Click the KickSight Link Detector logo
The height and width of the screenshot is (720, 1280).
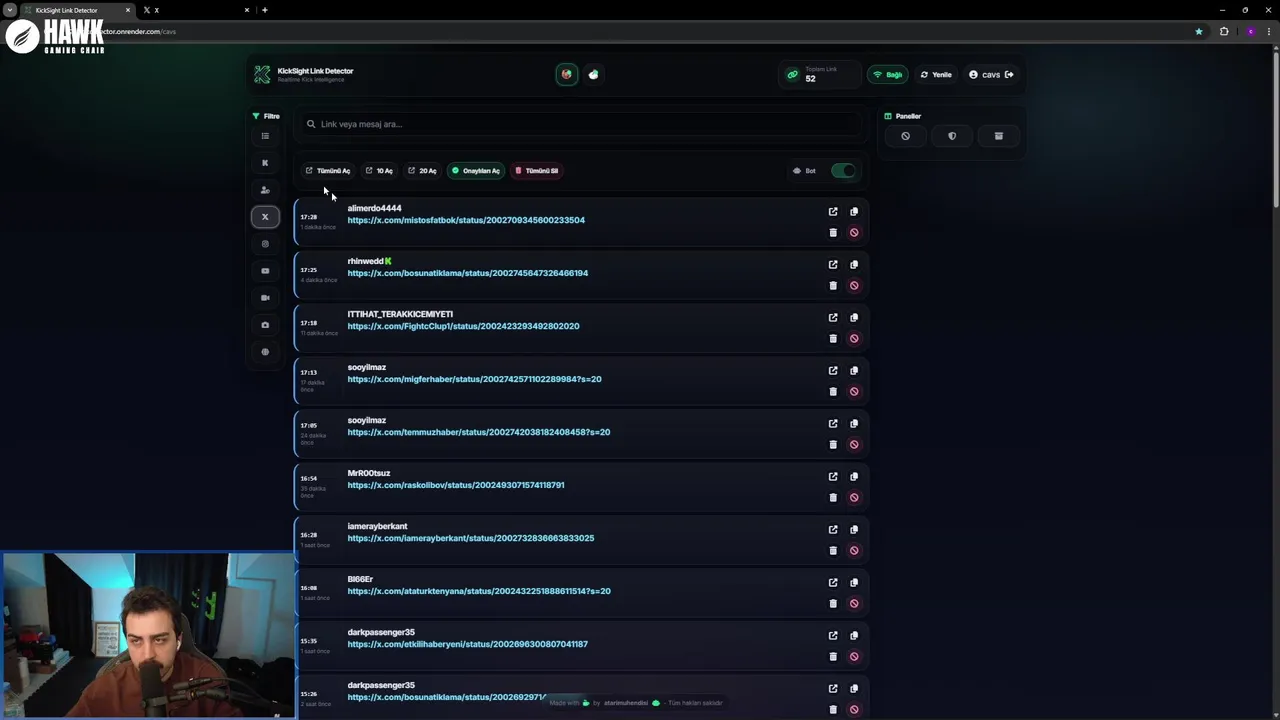(262, 75)
